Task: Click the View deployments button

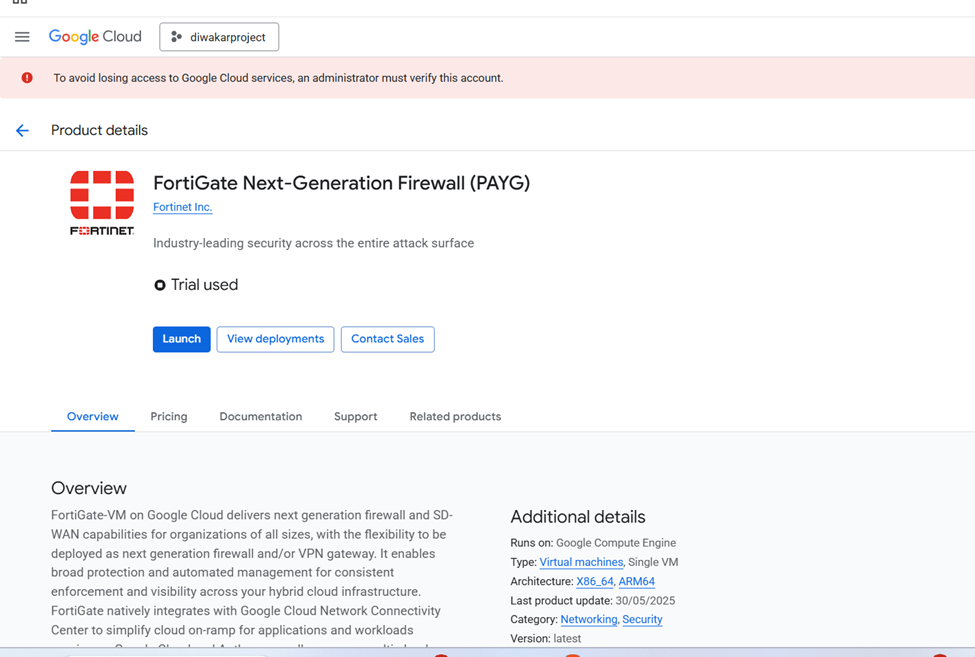Action: click(x=275, y=339)
